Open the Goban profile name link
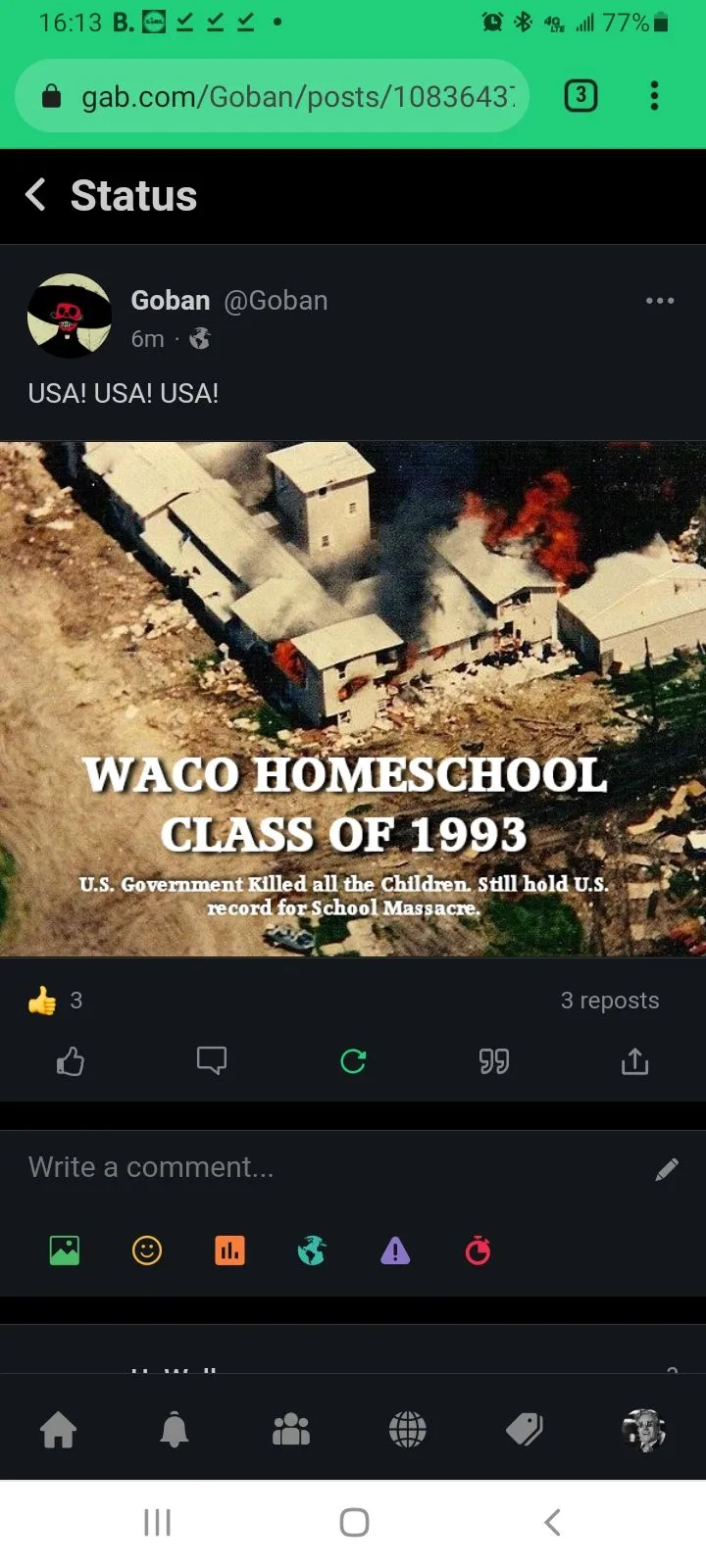This screenshot has width=706, height=1568. tap(171, 300)
